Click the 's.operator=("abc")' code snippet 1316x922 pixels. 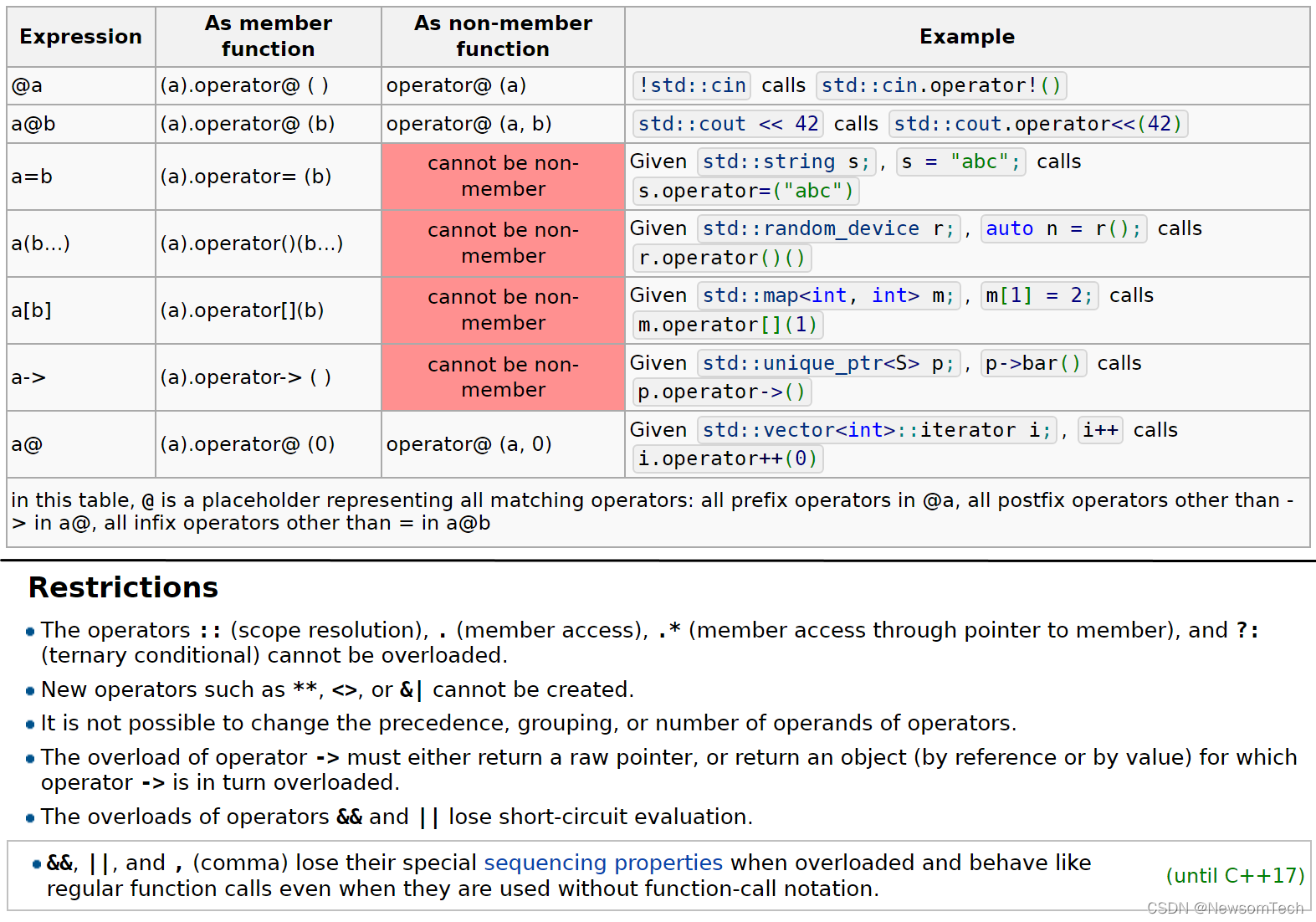(746, 191)
